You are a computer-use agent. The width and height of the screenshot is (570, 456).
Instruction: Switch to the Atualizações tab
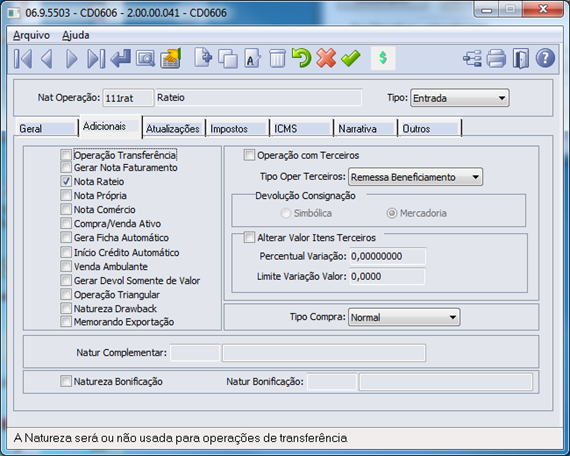point(173,128)
